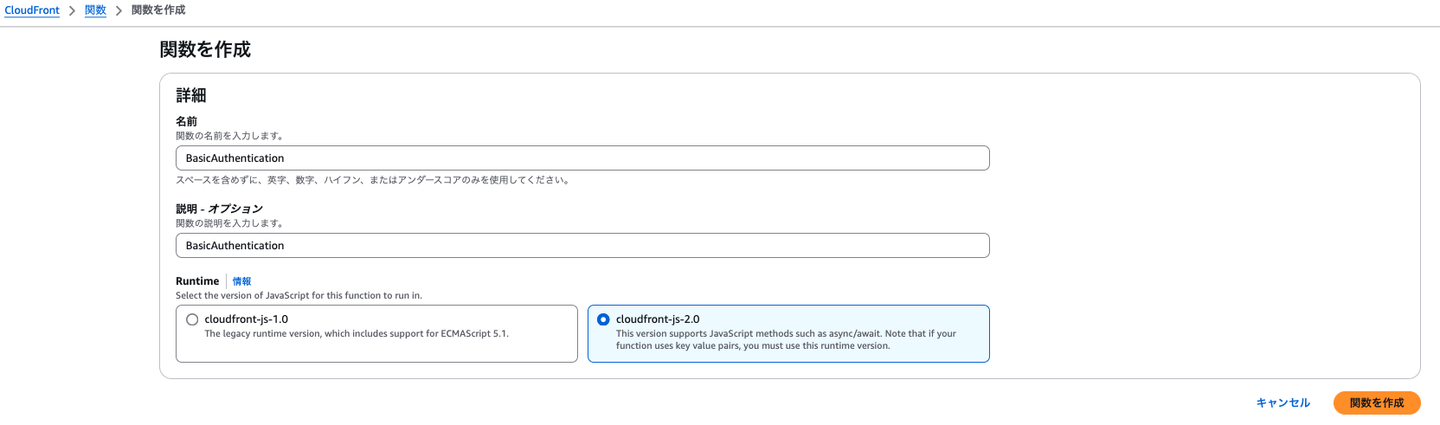Select the cloudfront-js-1.0 radio button
The image size is (1440, 425).
192,320
